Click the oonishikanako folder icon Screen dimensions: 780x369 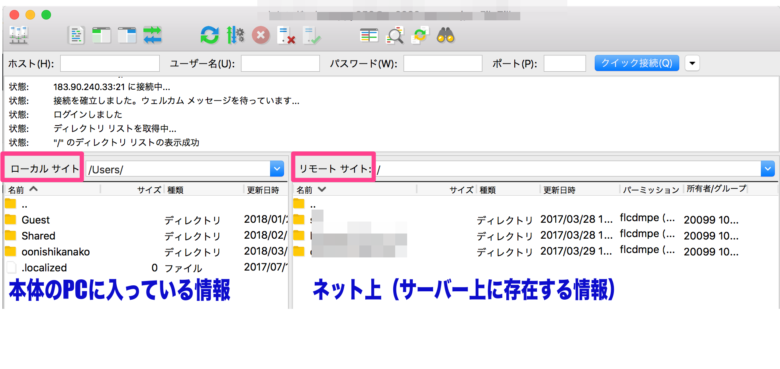(11, 252)
